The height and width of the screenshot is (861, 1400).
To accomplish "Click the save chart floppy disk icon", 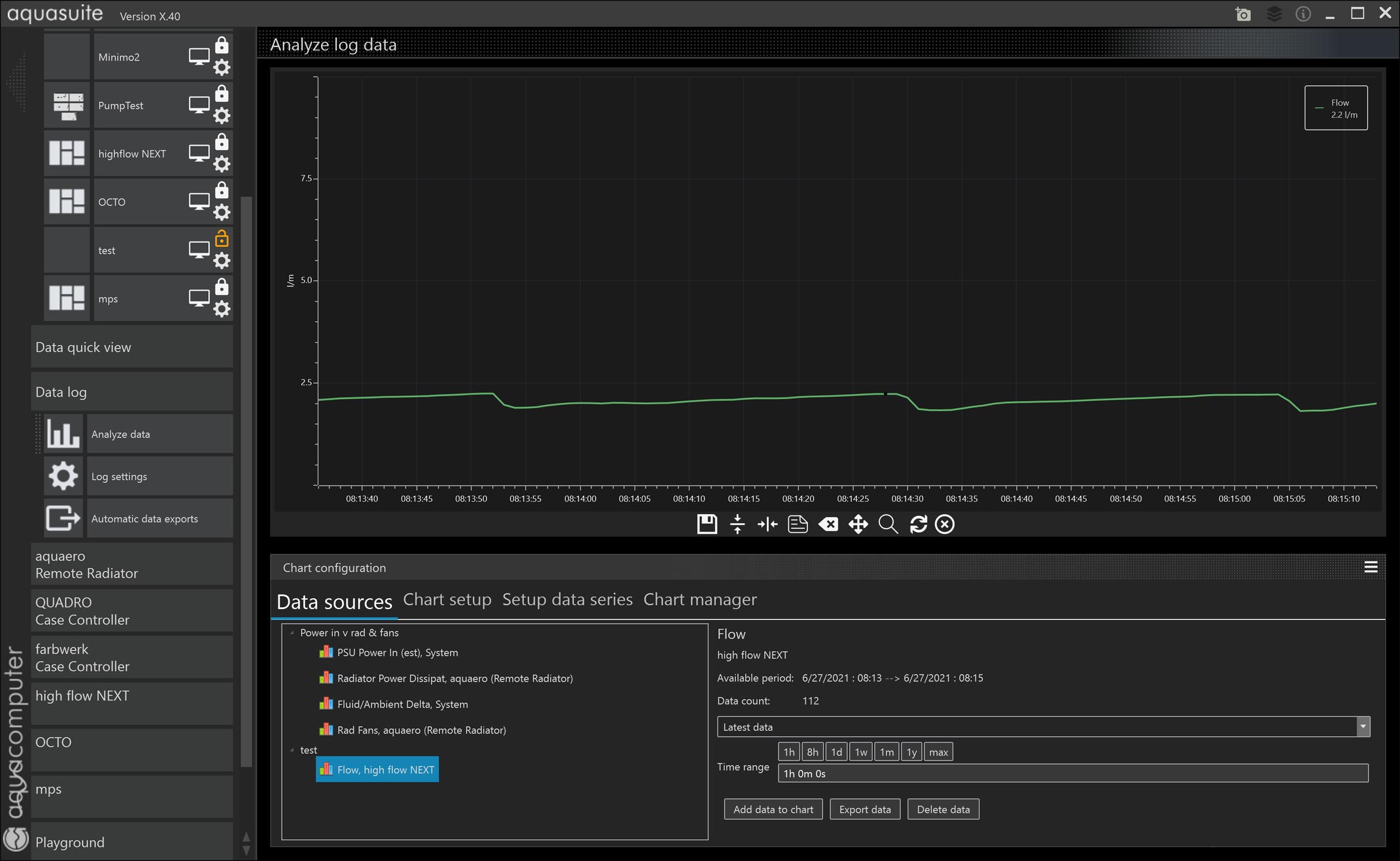I will click(x=707, y=524).
